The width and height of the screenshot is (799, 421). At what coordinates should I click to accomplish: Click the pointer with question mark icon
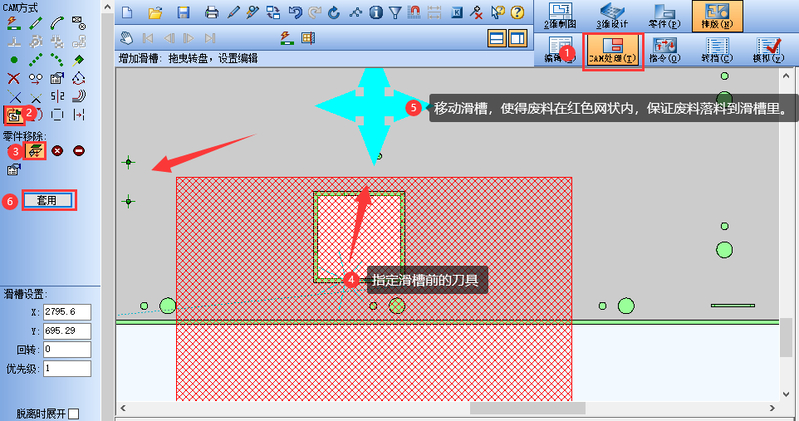pos(497,13)
